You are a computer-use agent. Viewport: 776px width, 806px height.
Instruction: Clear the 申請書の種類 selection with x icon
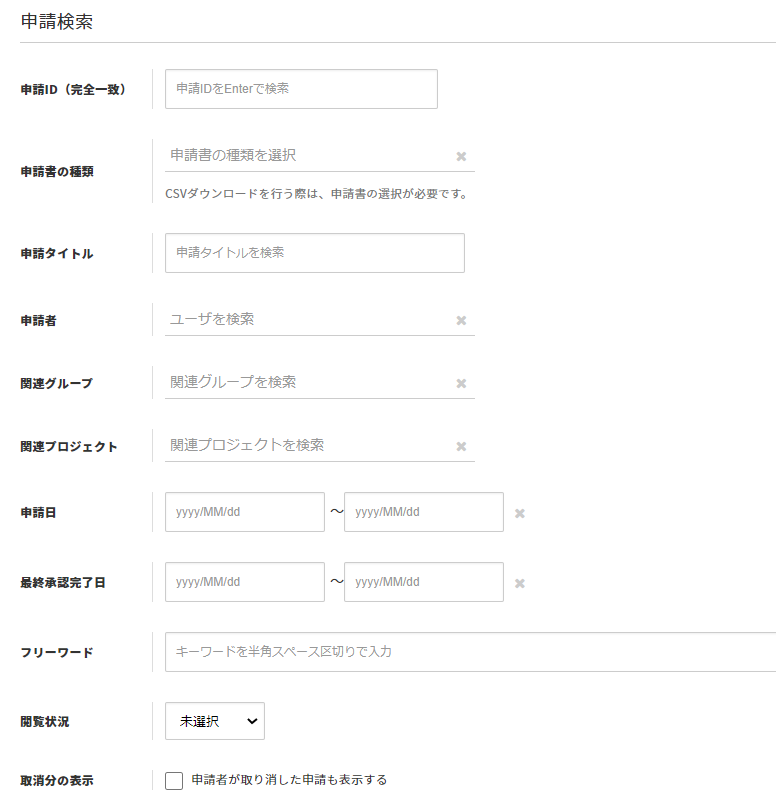461,157
